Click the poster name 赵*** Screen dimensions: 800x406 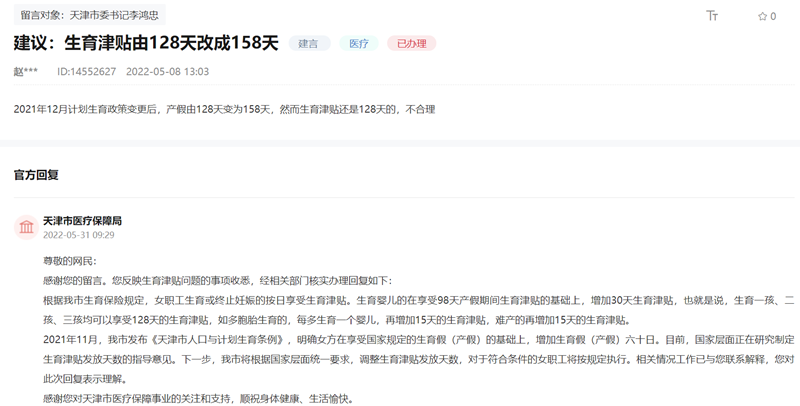[26, 71]
